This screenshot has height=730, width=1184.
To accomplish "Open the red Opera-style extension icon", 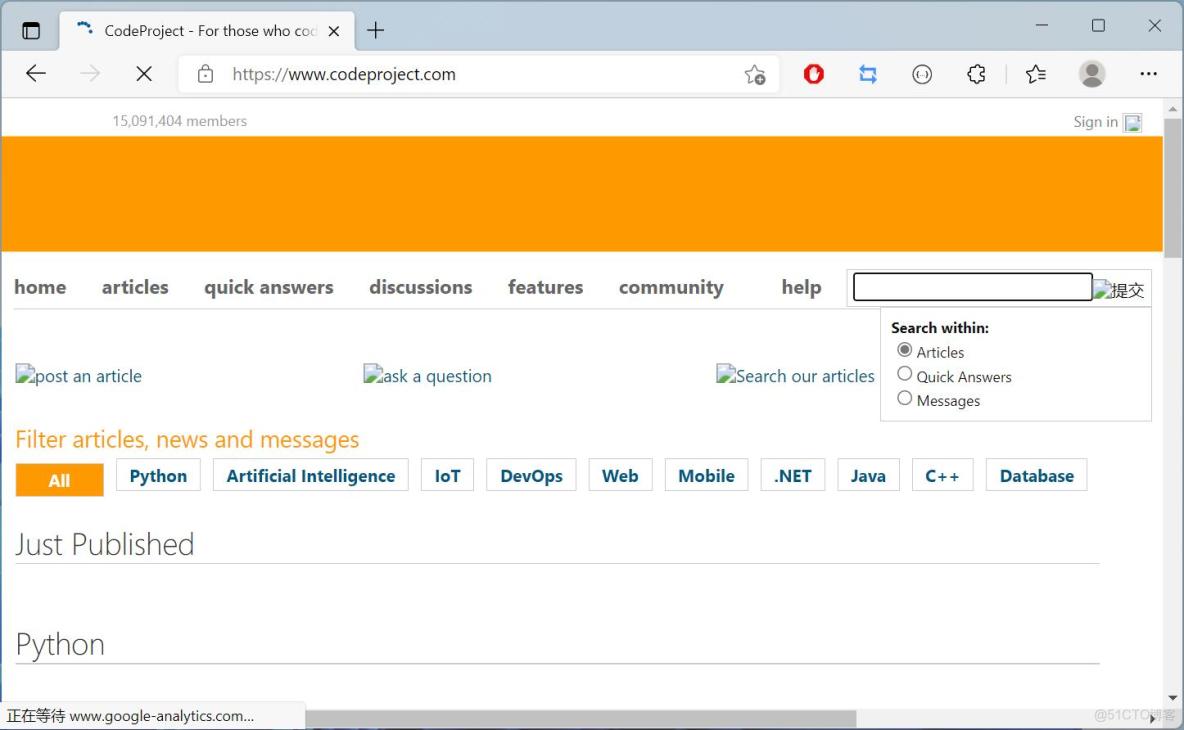I will (x=813, y=74).
